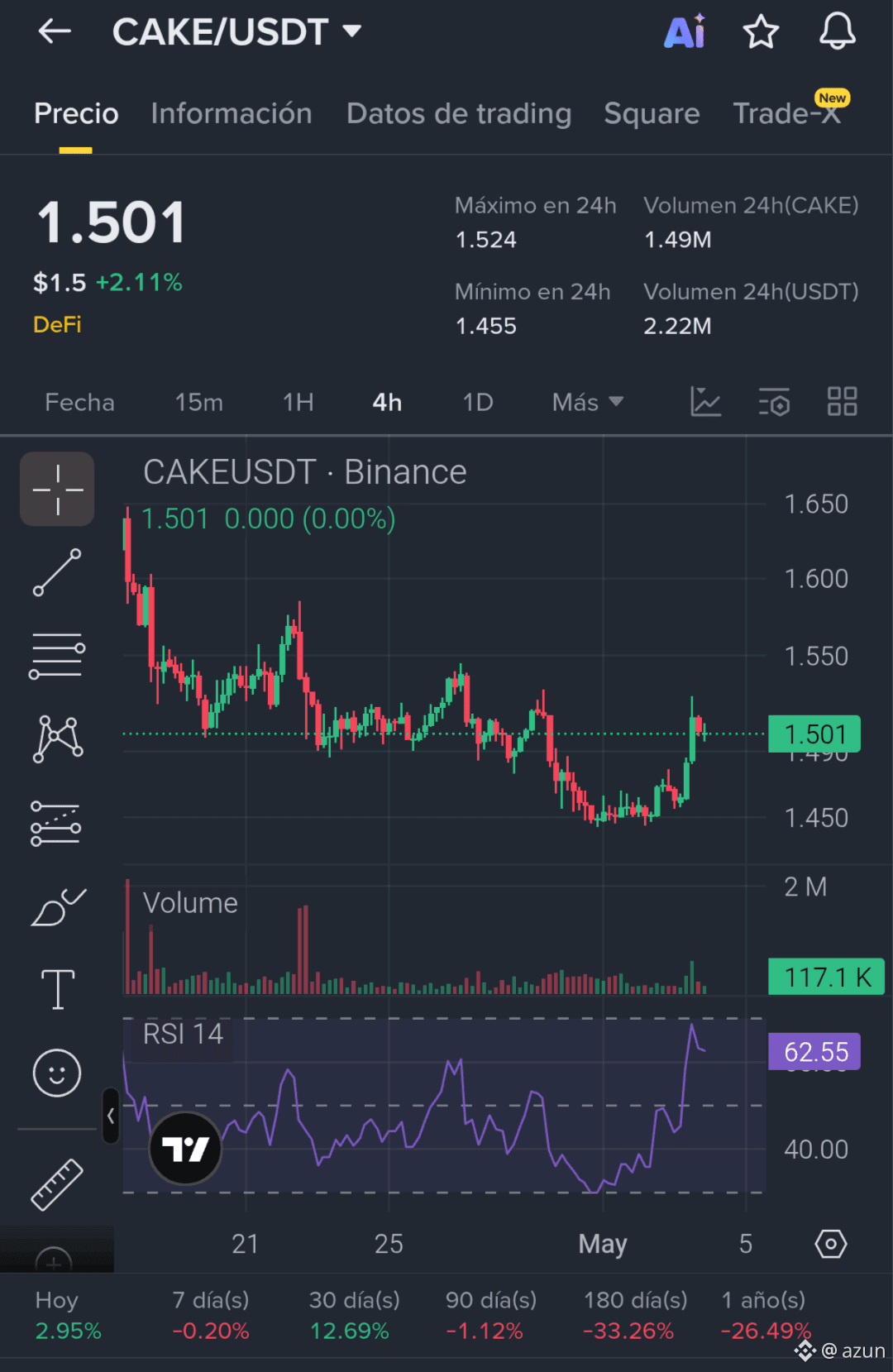893x1372 pixels.
Task: Tap the 62.55 RSI value label
Action: point(814,1052)
